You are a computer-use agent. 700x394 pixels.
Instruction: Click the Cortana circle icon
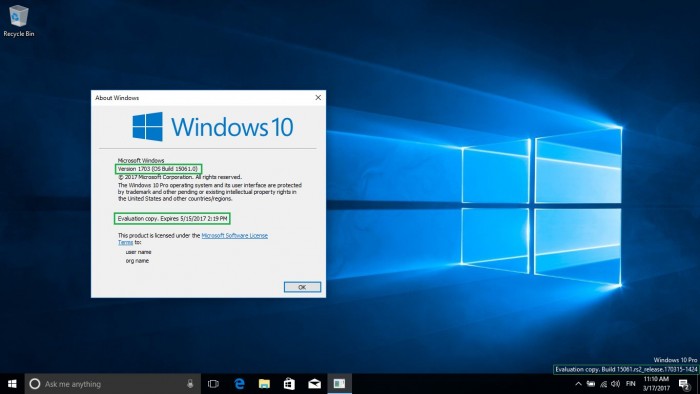click(x=34, y=384)
